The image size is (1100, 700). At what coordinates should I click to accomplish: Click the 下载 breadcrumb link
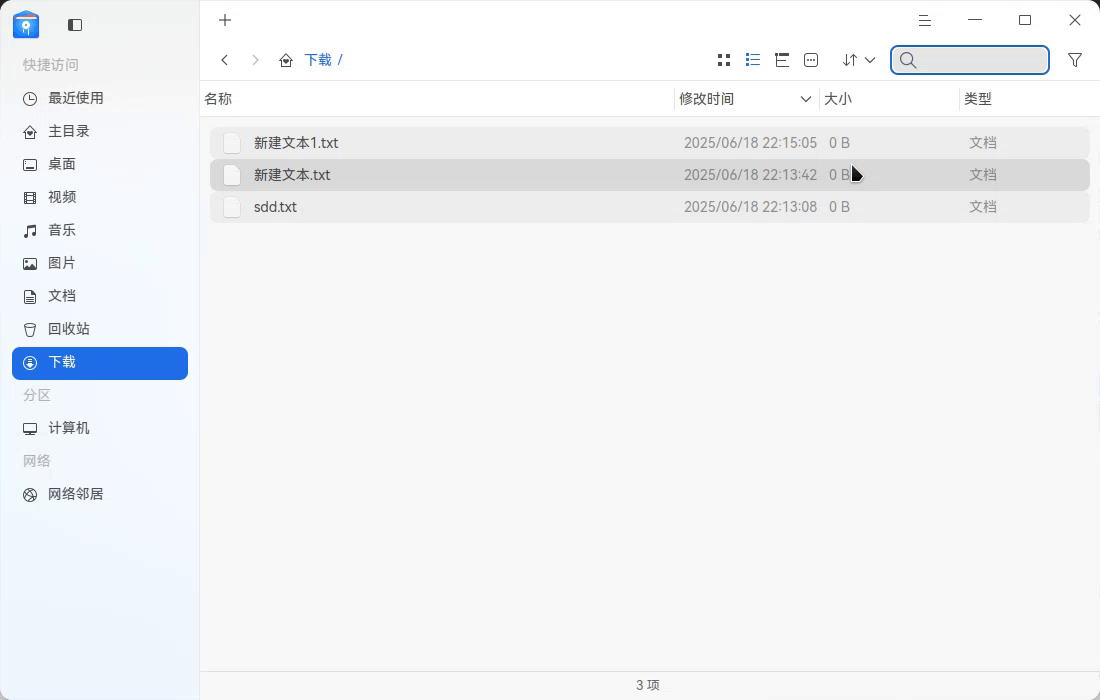pos(318,60)
